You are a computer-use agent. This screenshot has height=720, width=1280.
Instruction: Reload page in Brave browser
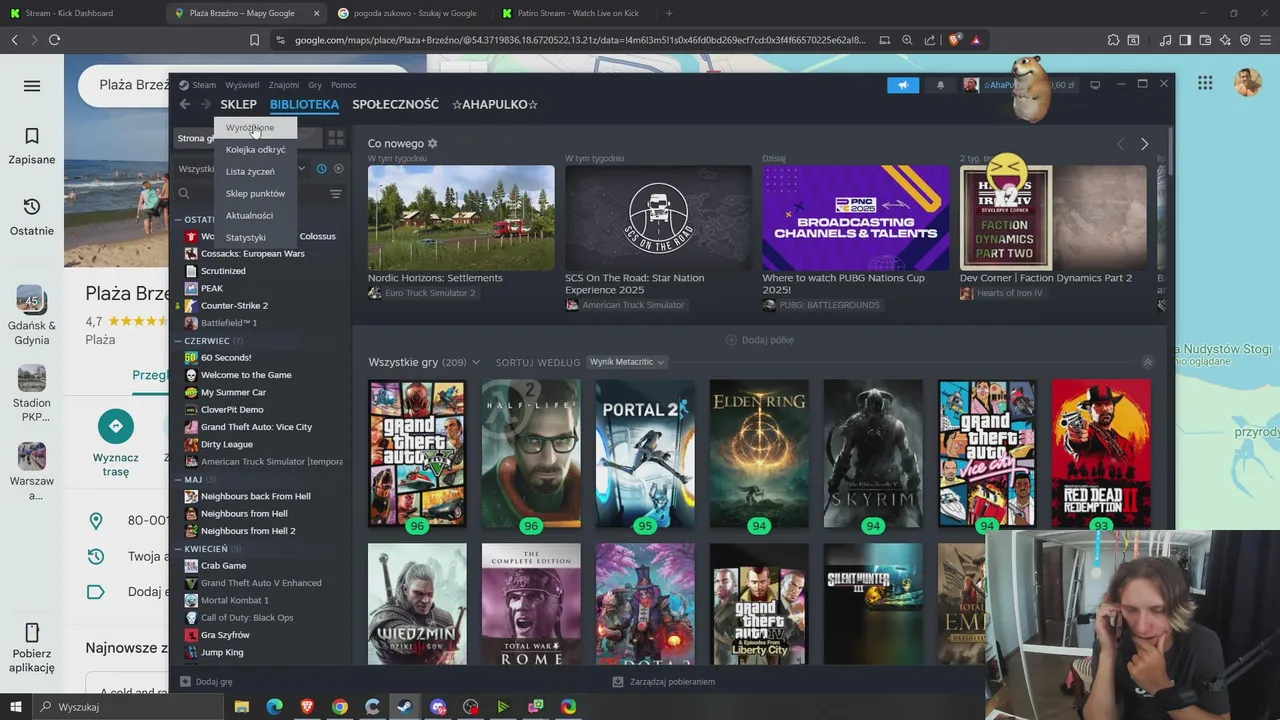(54, 40)
